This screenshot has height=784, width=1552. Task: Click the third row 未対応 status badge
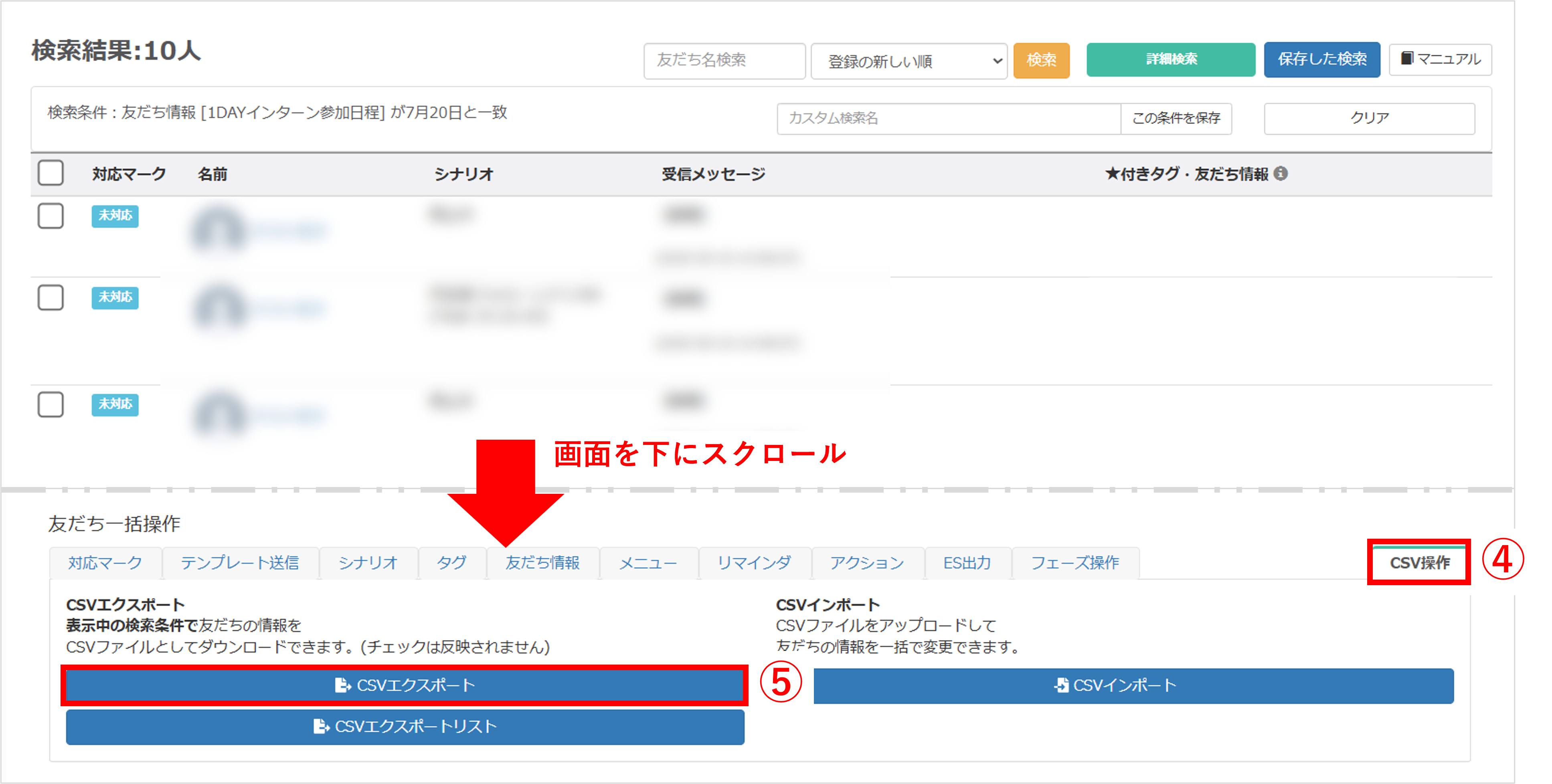click(115, 404)
